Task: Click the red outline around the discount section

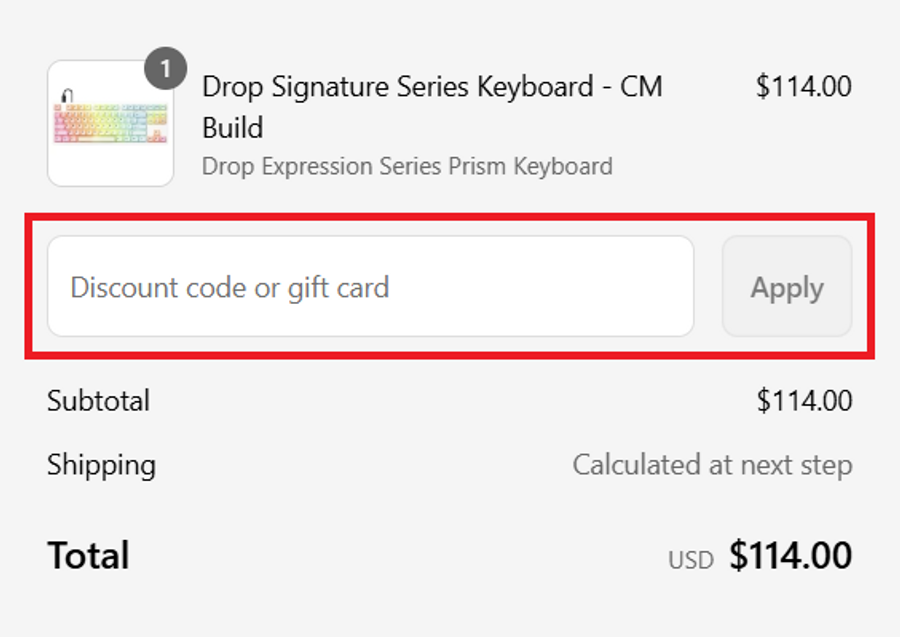Action: click(x=450, y=215)
